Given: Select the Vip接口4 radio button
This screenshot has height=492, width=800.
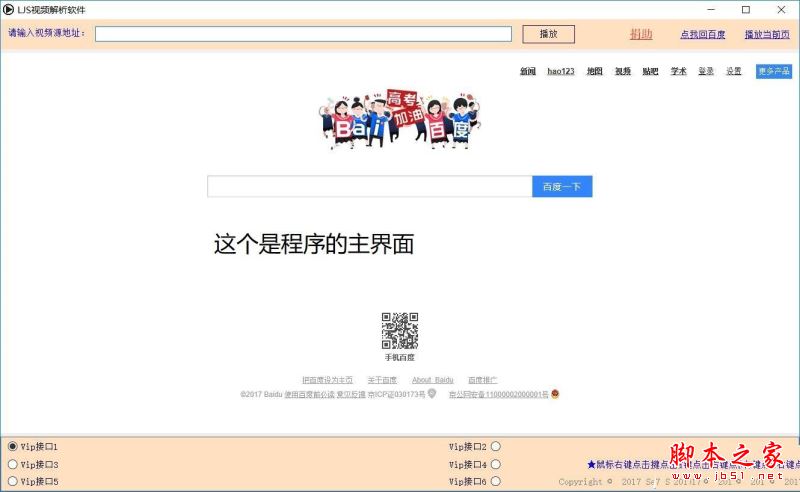Looking at the screenshot, I should click(x=495, y=464).
